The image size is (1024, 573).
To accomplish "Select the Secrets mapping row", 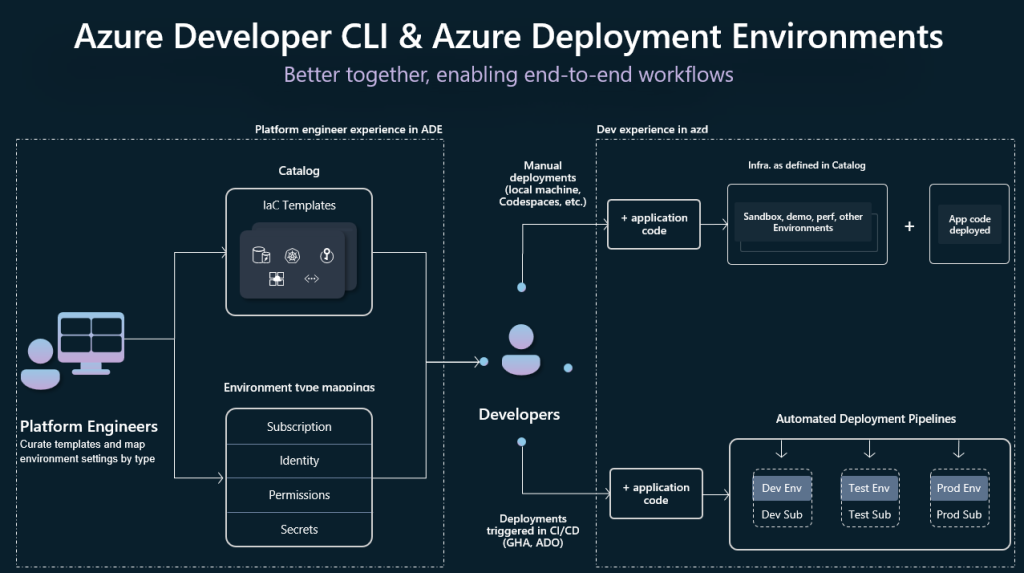I will point(299,529).
